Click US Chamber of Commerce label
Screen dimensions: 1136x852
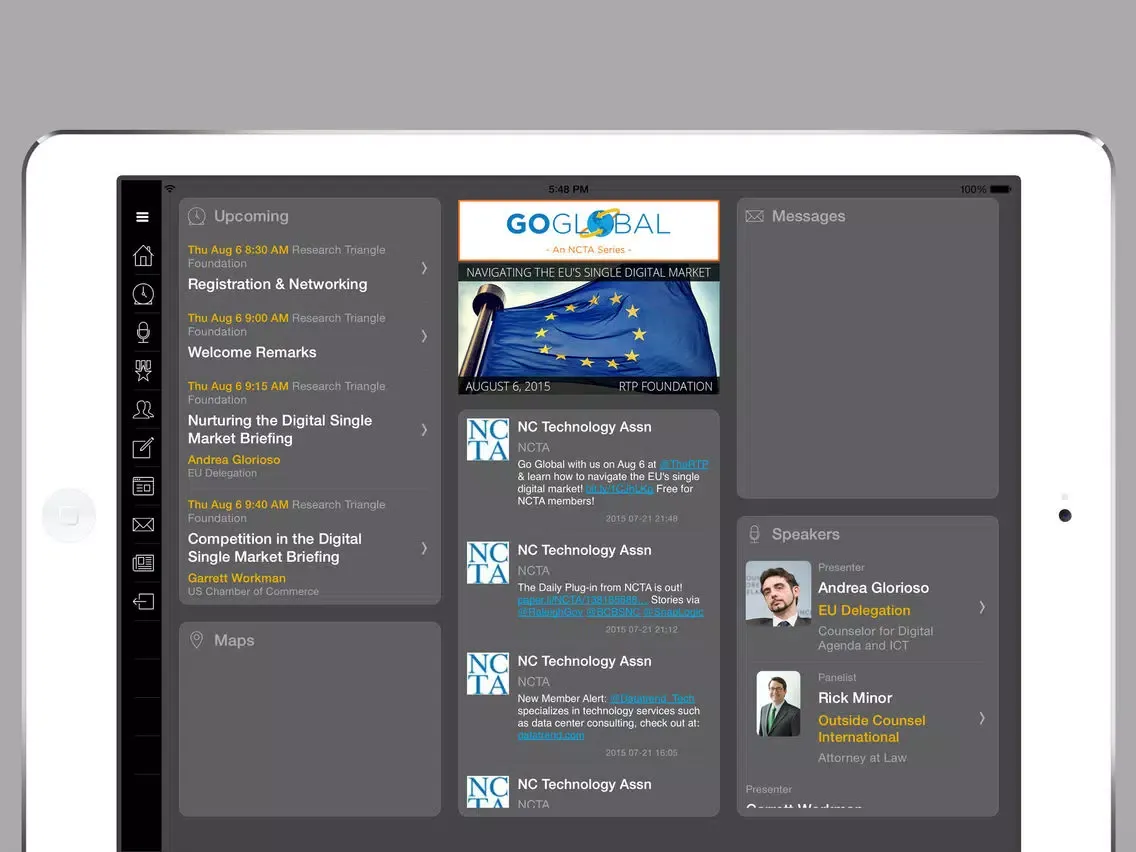pos(254,591)
